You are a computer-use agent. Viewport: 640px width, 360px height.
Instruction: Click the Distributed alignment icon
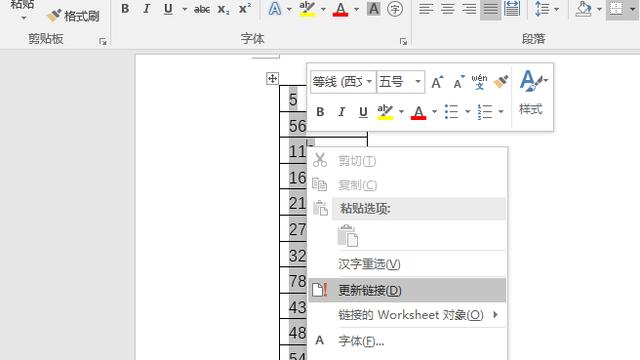point(512,9)
